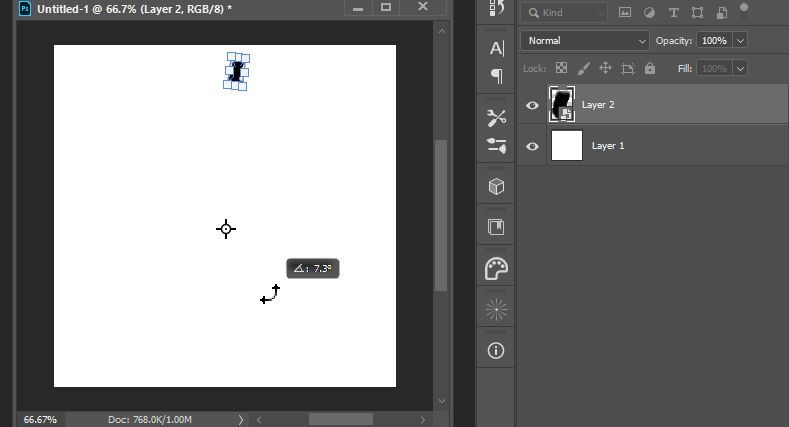
Task: Lock transparent pixels for the layer
Action: [561, 68]
